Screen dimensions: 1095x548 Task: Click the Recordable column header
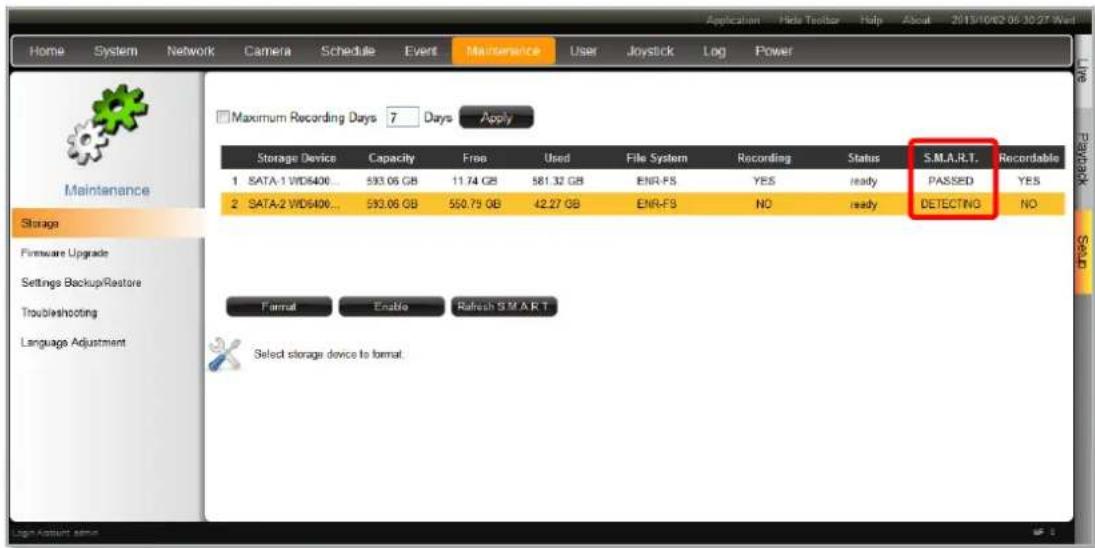pyautogui.click(x=1029, y=158)
